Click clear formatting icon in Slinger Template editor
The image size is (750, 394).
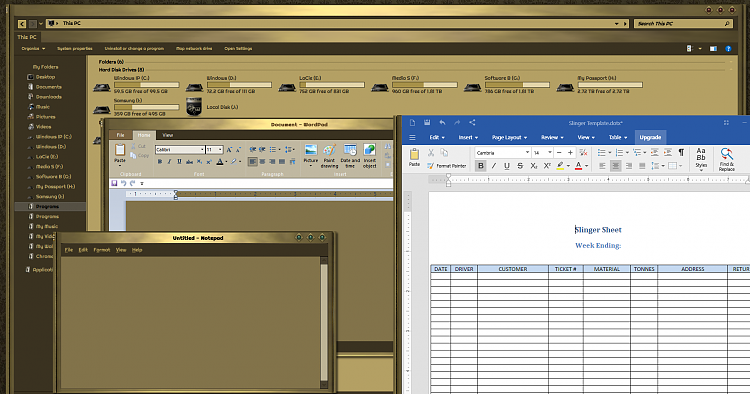pos(583,153)
